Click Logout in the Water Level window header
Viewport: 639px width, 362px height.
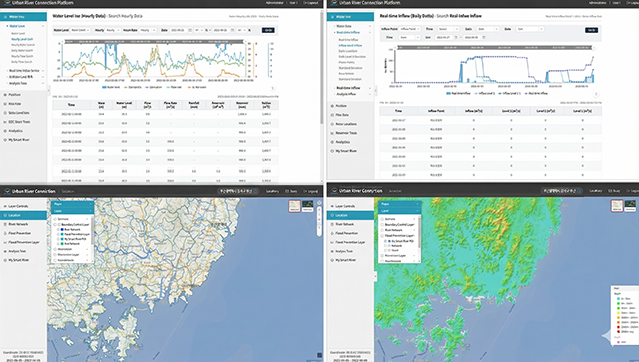pyautogui.click(x=311, y=2)
